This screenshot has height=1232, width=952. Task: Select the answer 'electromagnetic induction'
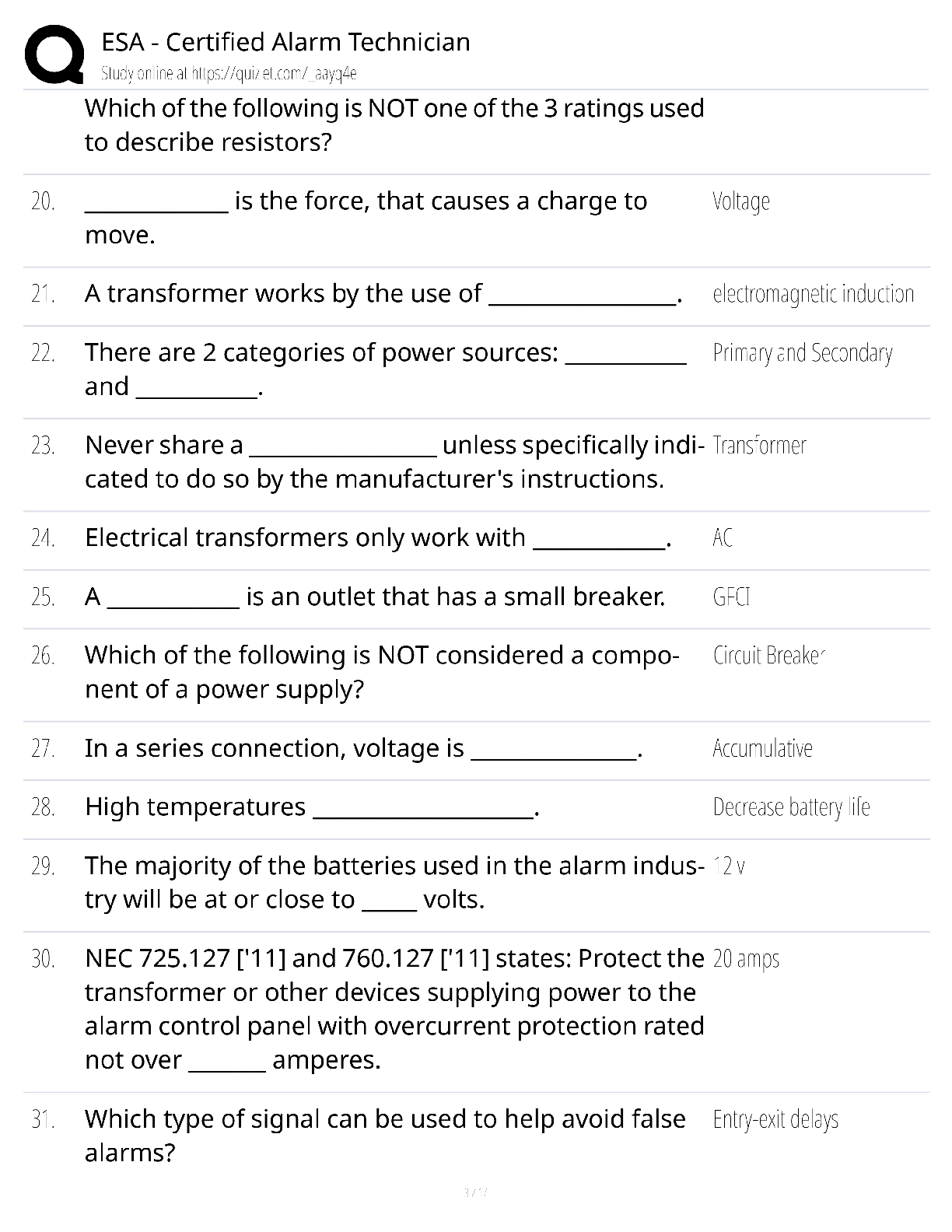[x=813, y=294]
